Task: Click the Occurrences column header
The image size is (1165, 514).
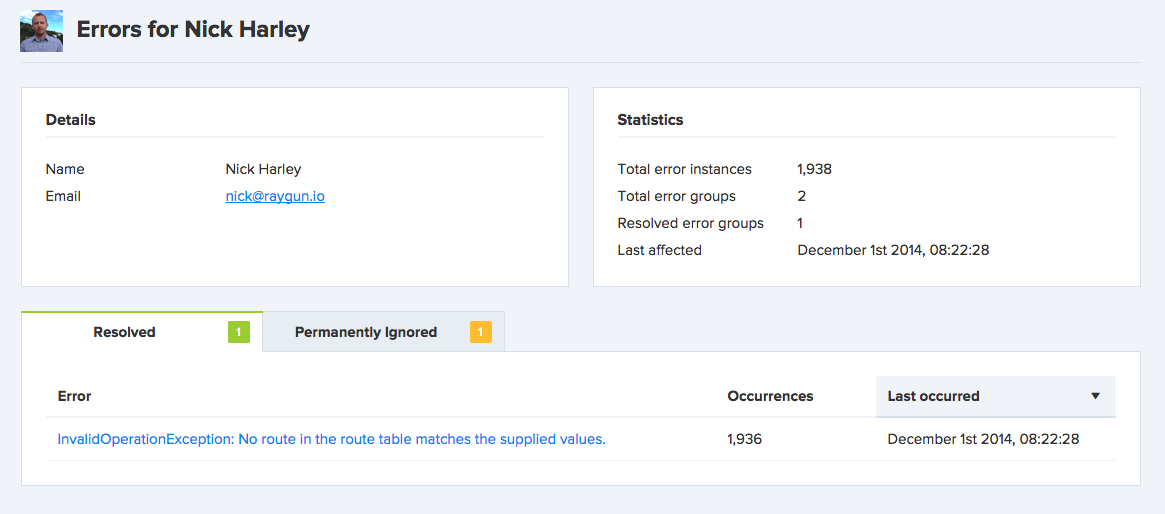Action: [770, 396]
